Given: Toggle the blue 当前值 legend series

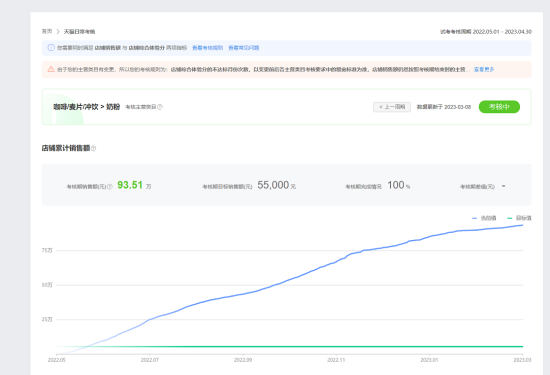Looking at the screenshot, I should (x=484, y=218).
